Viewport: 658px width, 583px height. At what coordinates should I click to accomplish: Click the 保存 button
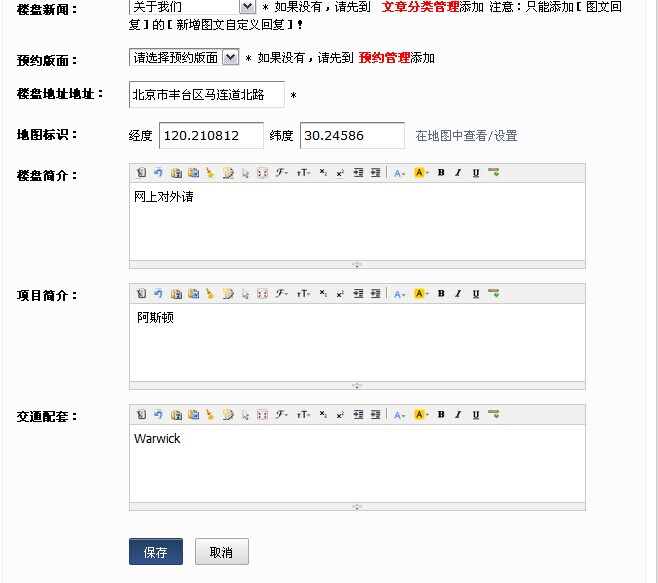155,552
